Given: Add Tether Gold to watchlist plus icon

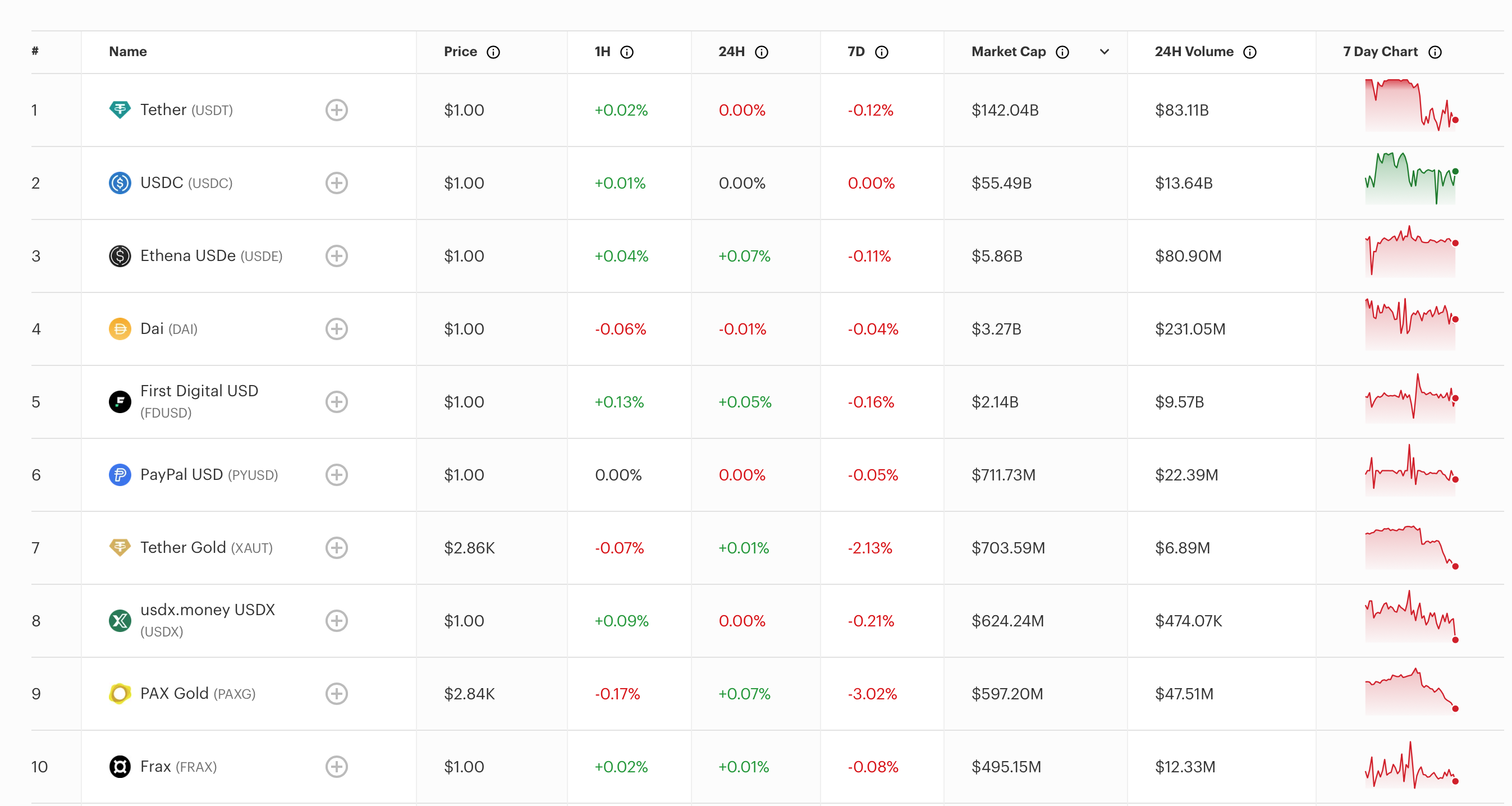Looking at the screenshot, I should coord(336,548).
